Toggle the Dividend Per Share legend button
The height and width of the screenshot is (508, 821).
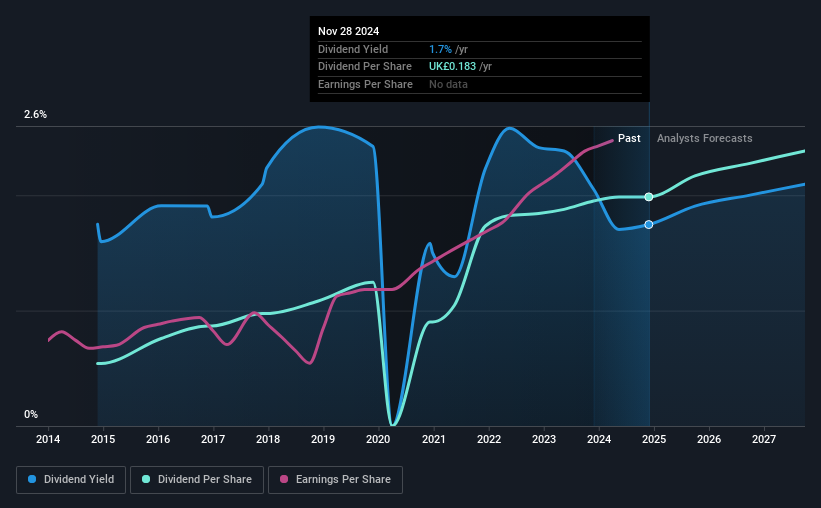tap(197, 480)
